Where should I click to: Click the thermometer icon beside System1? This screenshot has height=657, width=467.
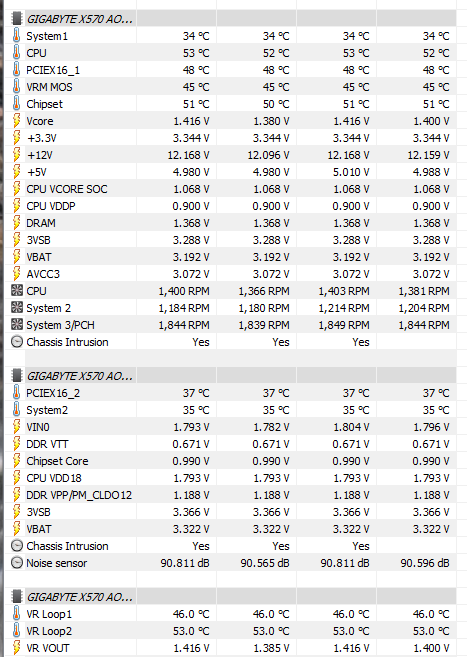pos(16,36)
